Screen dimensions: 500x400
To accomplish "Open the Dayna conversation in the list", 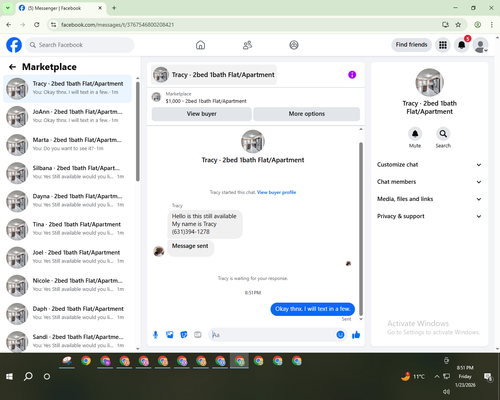I will [67, 201].
